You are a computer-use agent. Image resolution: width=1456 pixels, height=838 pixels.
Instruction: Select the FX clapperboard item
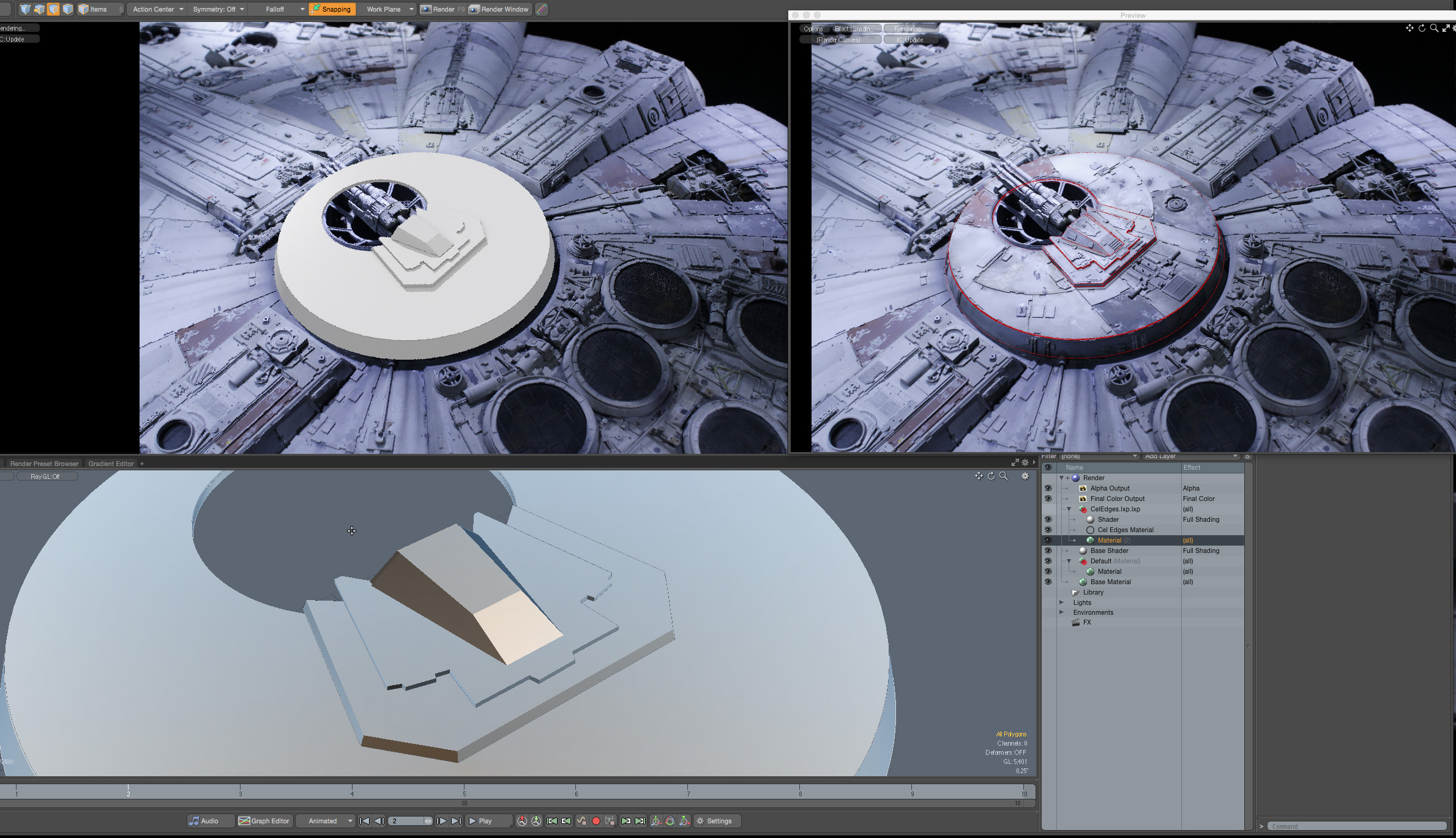[x=1081, y=622]
